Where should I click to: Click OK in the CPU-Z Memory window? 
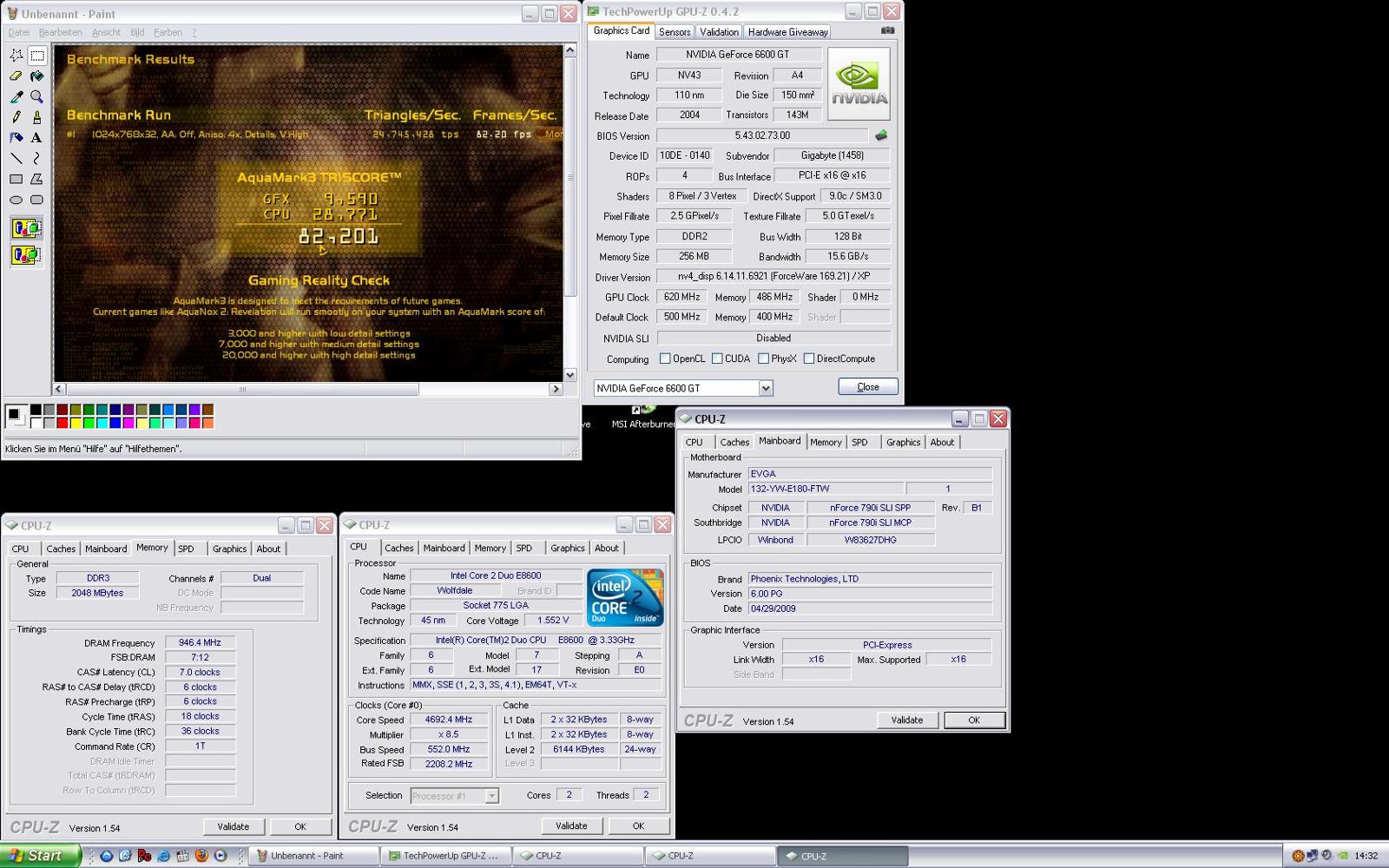click(300, 826)
